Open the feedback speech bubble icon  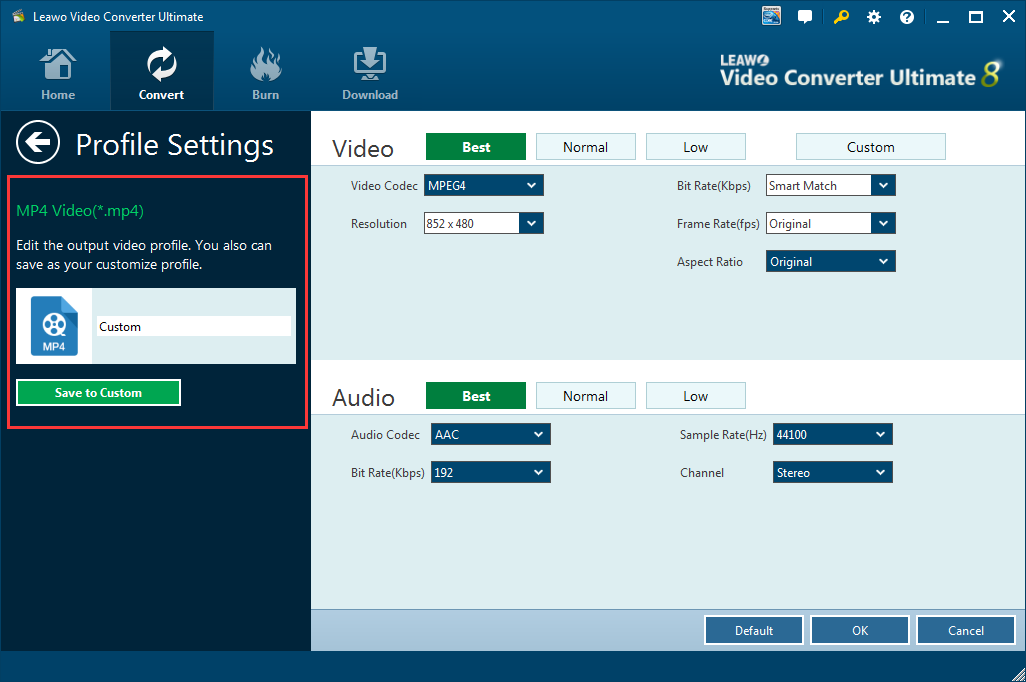(805, 17)
